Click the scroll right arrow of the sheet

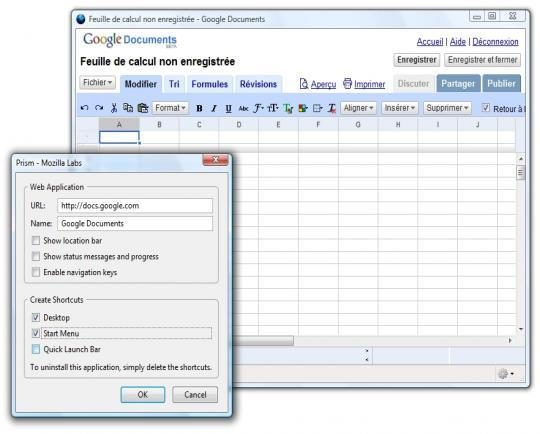tap(510, 340)
